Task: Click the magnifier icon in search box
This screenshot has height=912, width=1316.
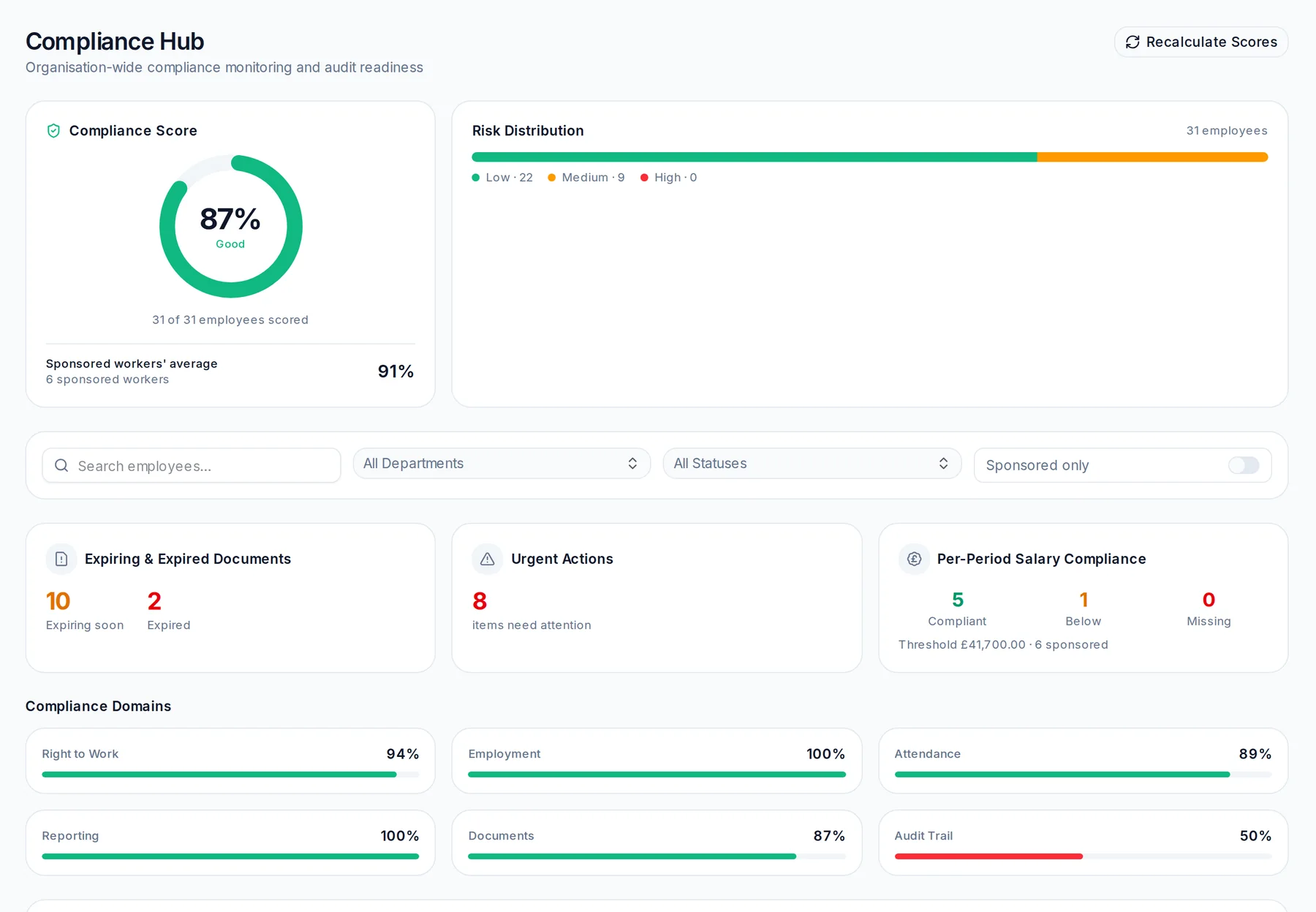Action: click(61, 466)
